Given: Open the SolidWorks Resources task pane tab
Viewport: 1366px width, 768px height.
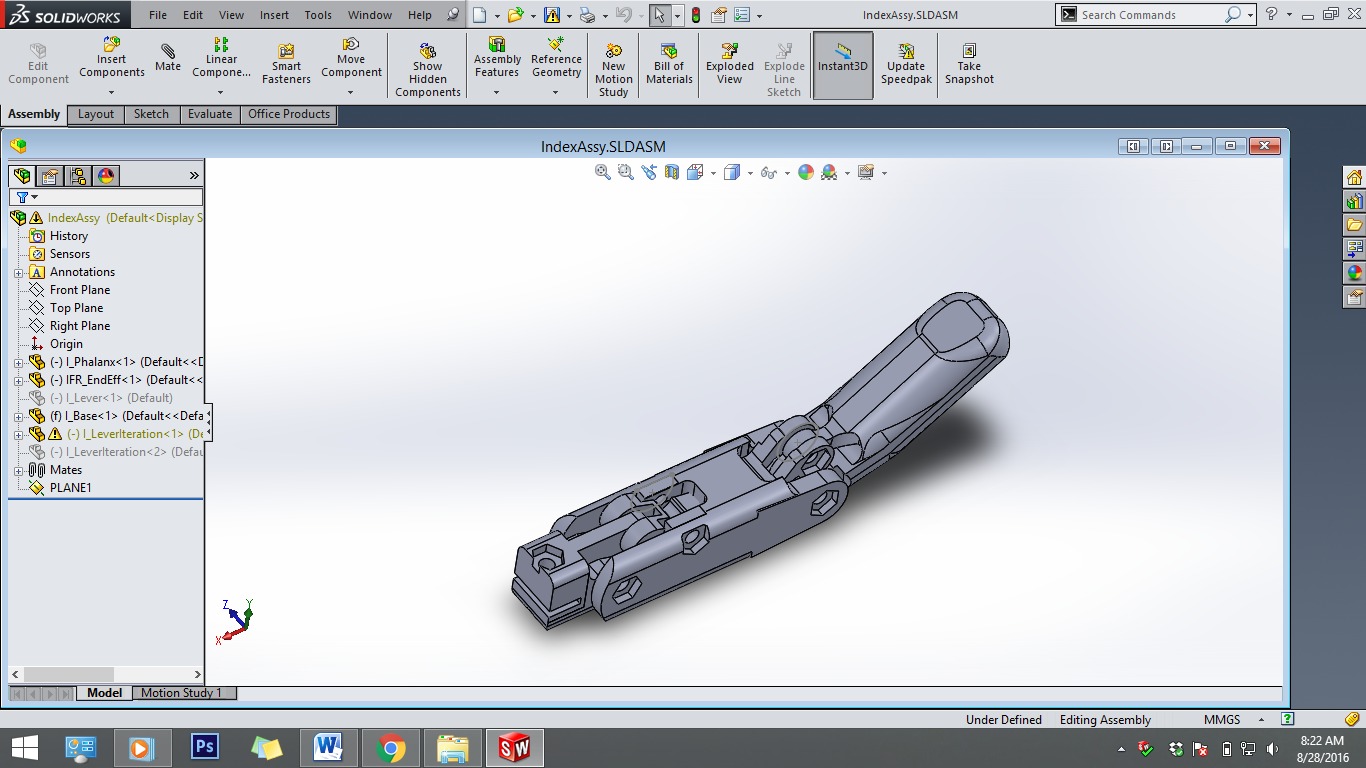Looking at the screenshot, I should coord(1354,178).
